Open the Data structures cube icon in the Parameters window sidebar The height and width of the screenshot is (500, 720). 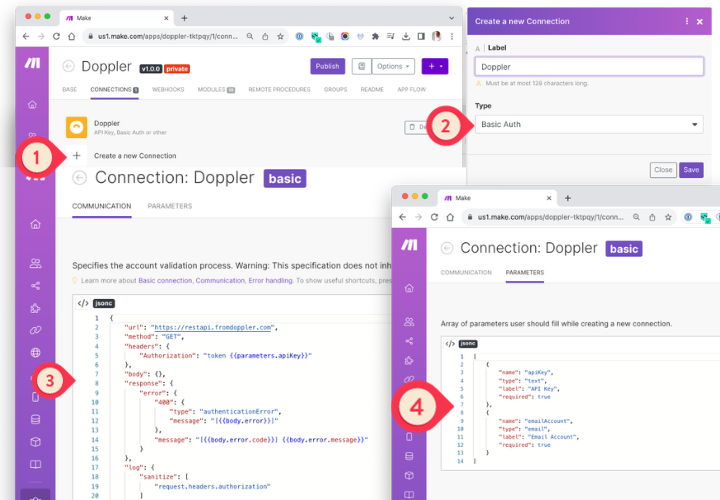409,475
